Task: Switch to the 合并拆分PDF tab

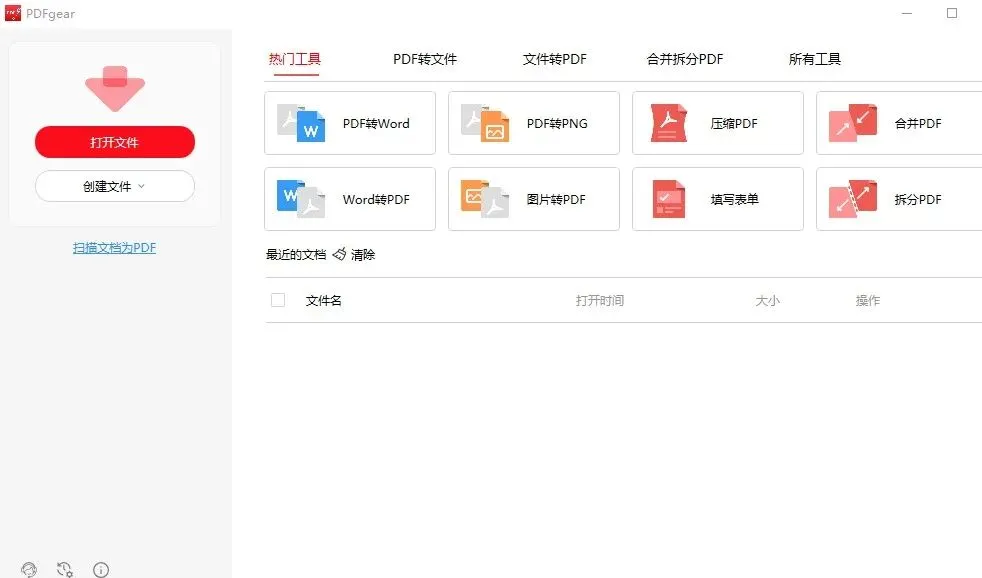Action: point(685,59)
